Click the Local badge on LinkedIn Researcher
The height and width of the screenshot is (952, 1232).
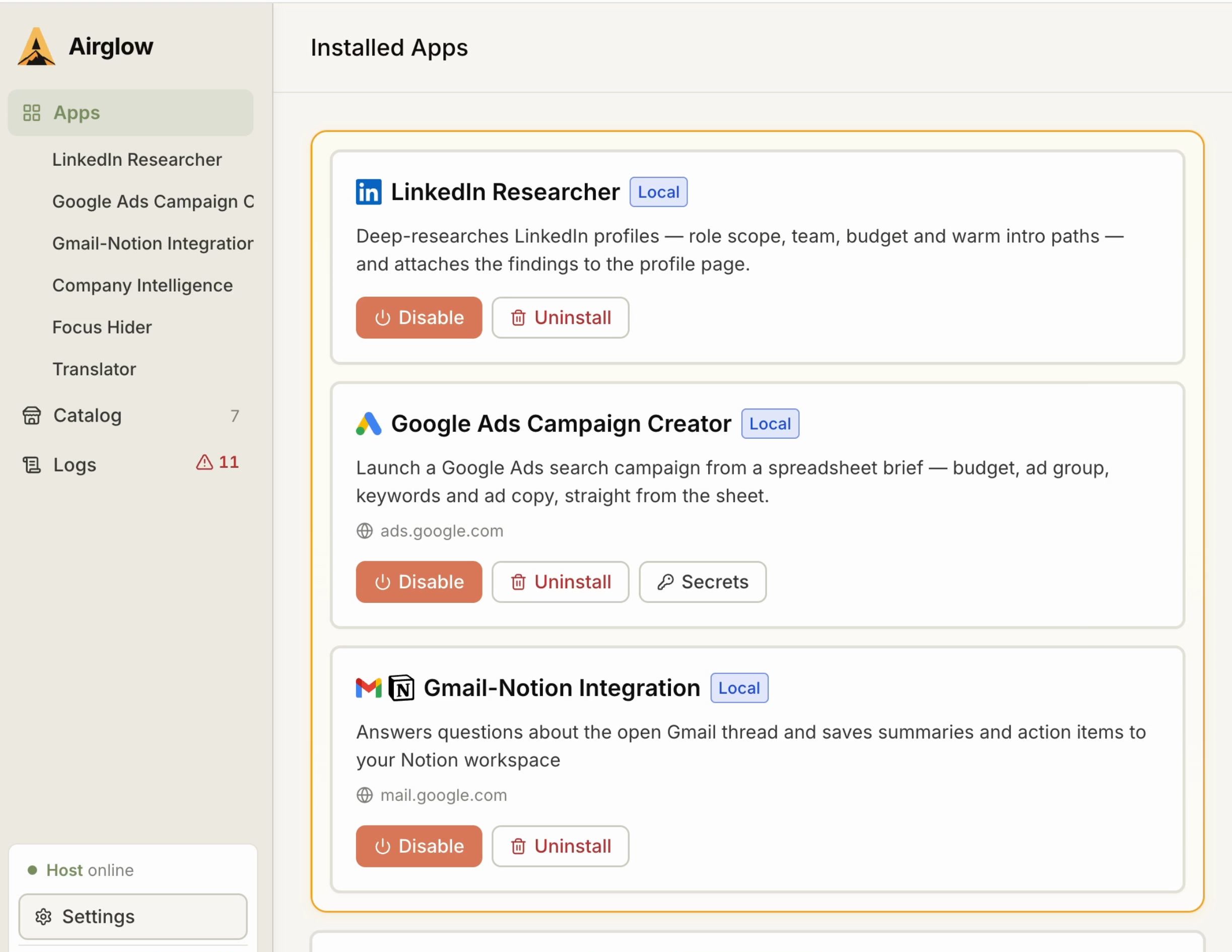658,192
